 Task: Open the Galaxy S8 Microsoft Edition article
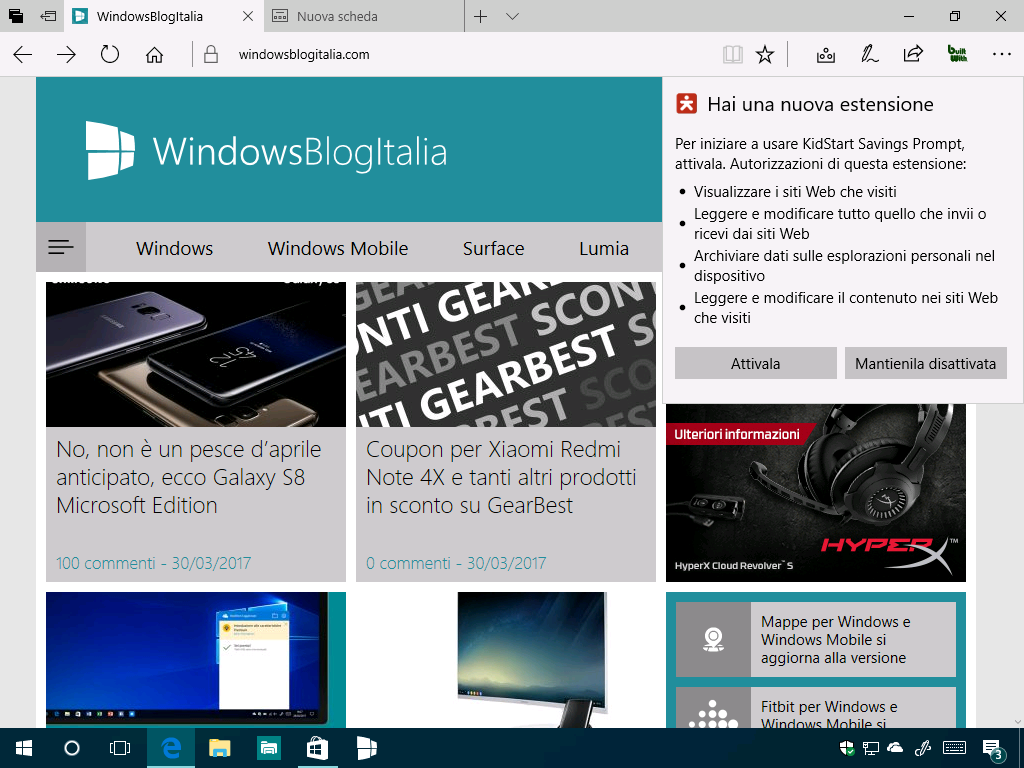pyautogui.click(x=189, y=477)
